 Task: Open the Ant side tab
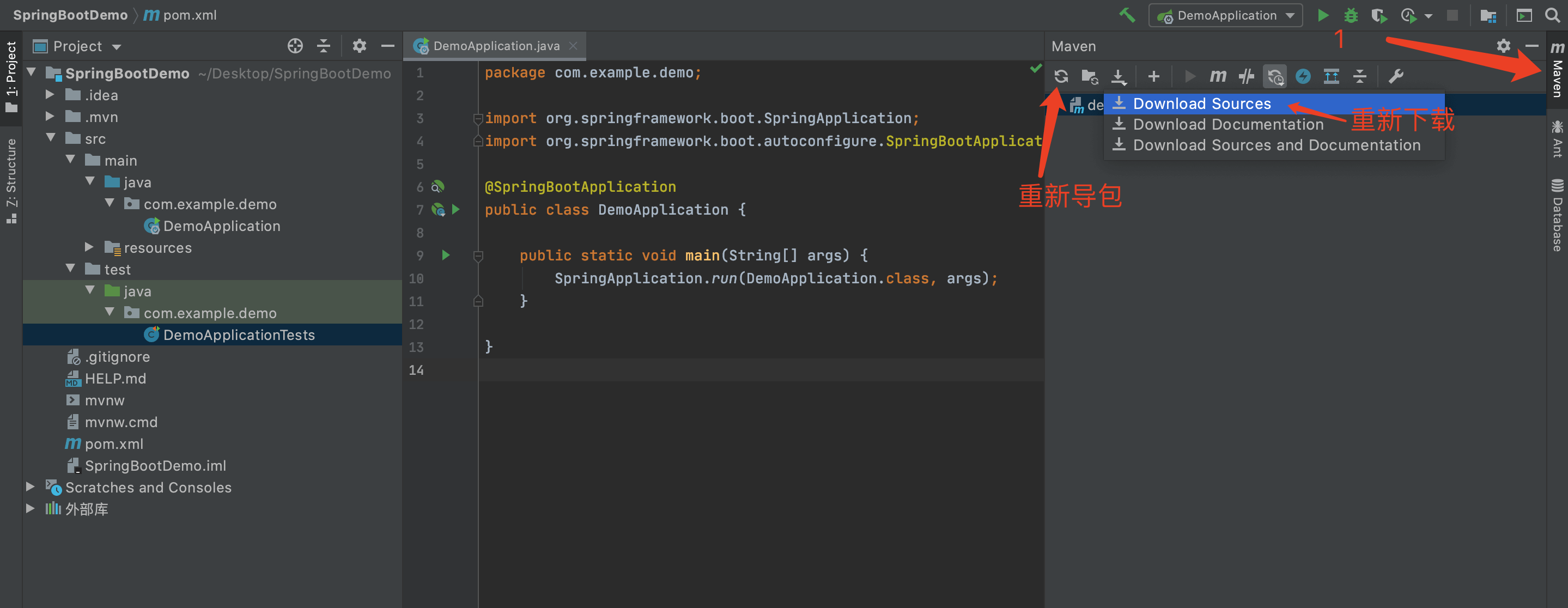1557,139
